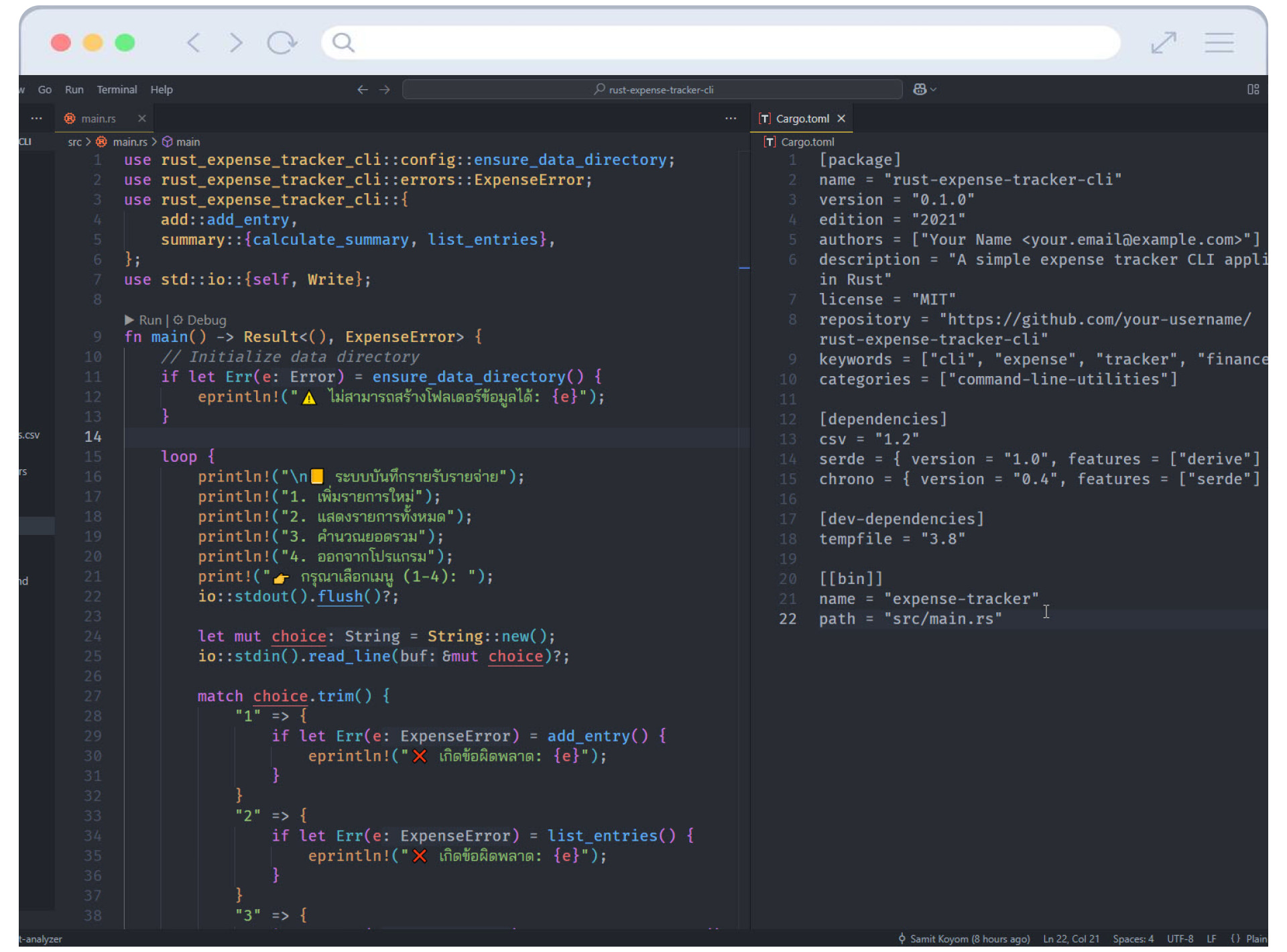Image resolution: width=1287 pixels, height=952 pixels.
Task: Navigate back with editor history arrow
Action: [x=363, y=89]
